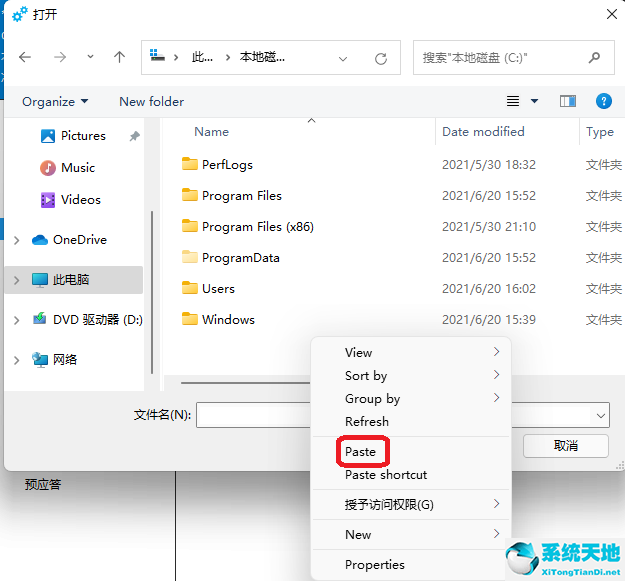The height and width of the screenshot is (581, 625).
Task: Open the file type filter dropdown
Action: point(600,416)
